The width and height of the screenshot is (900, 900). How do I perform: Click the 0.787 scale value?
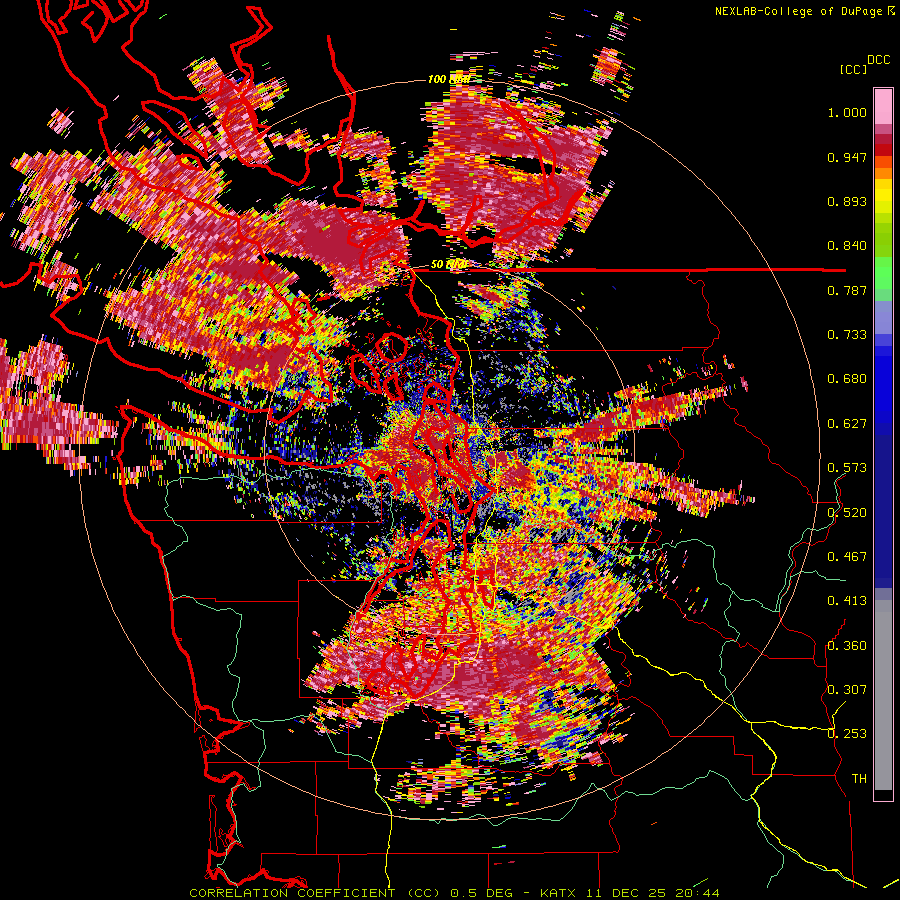847,290
